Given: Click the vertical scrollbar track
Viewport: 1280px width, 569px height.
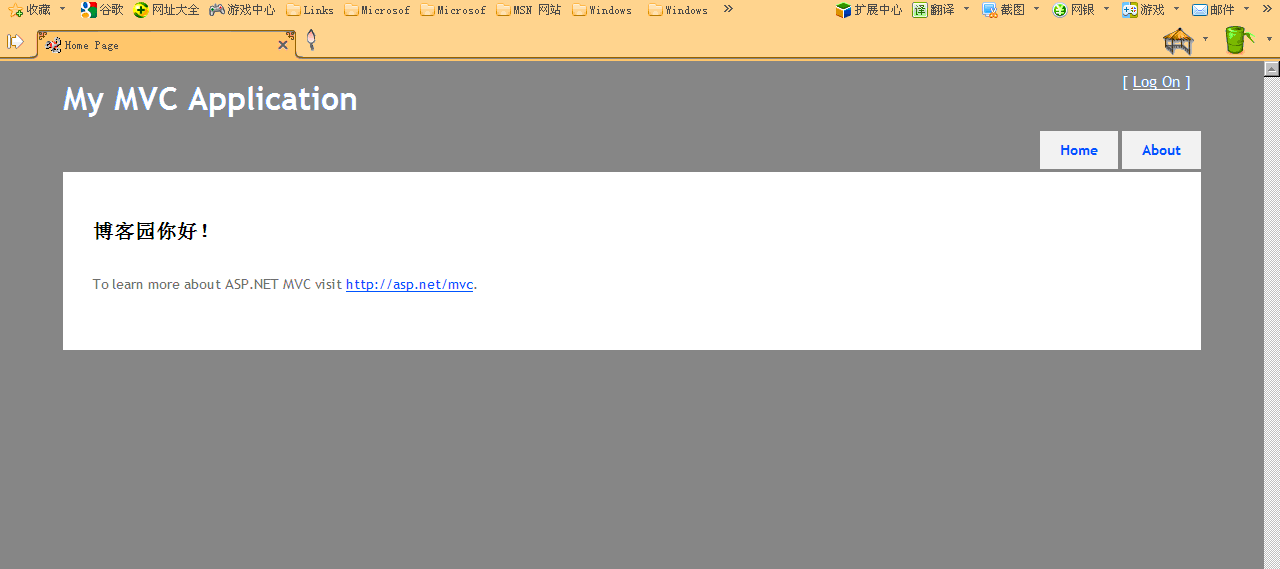Looking at the screenshot, I should coord(1272,323).
